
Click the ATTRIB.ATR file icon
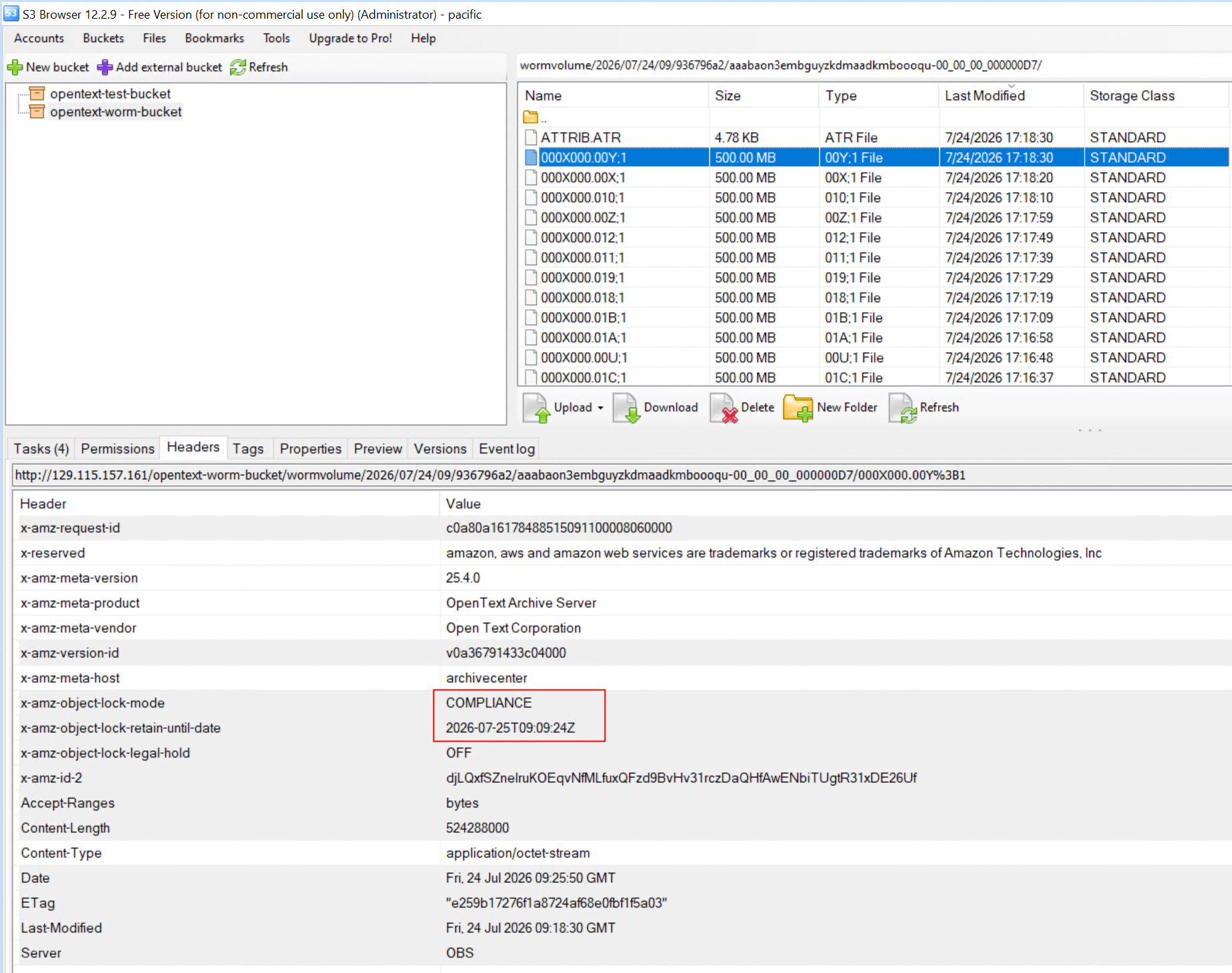tap(531, 137)
